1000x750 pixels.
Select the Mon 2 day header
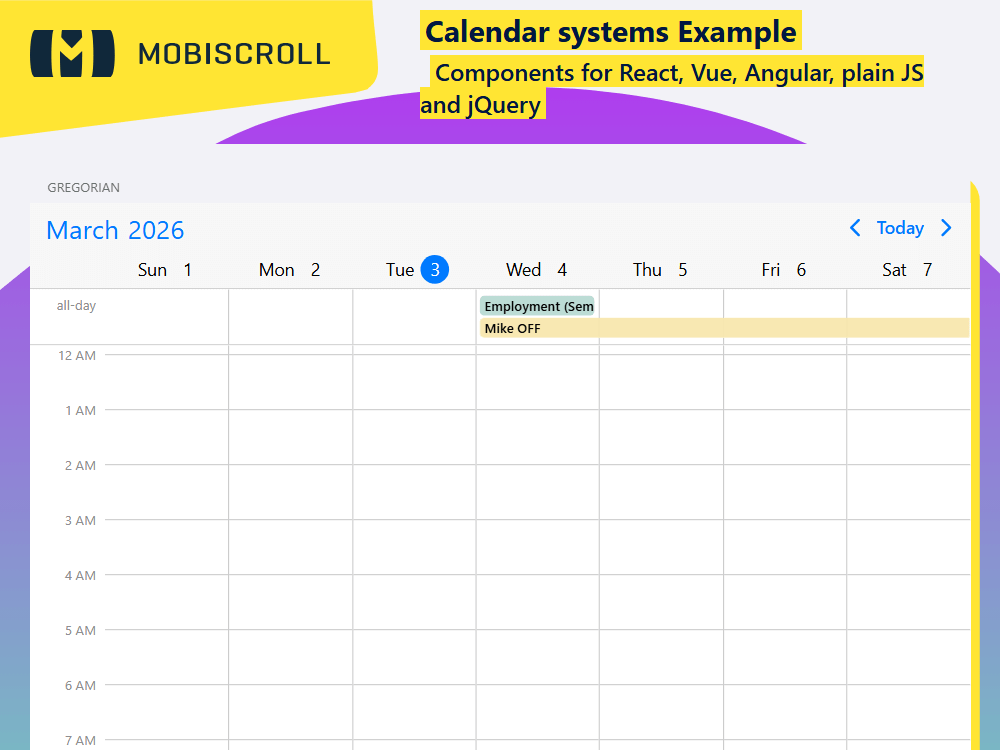point(289,269)
